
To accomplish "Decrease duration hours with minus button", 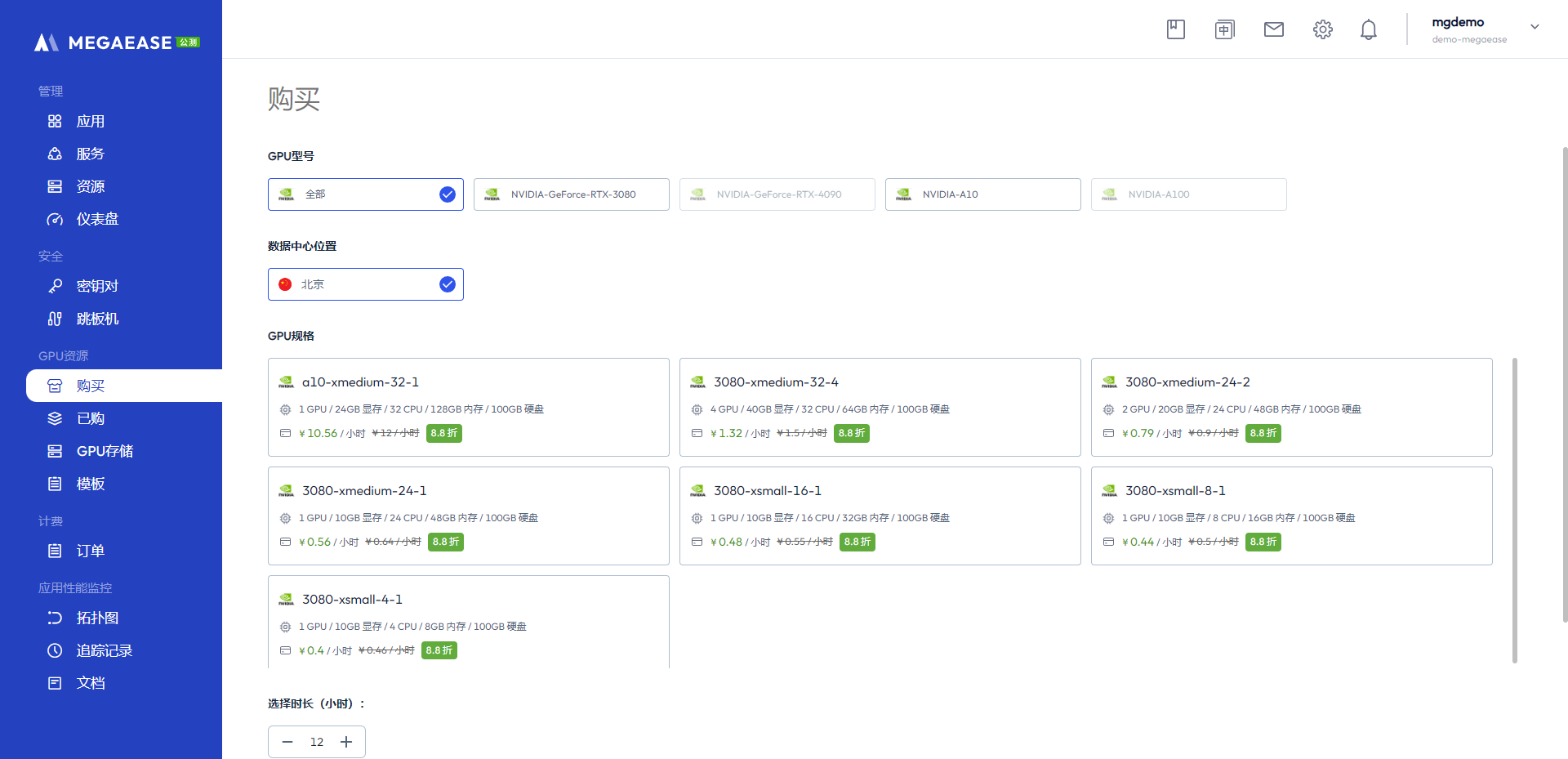I will (x=287, y=742).
